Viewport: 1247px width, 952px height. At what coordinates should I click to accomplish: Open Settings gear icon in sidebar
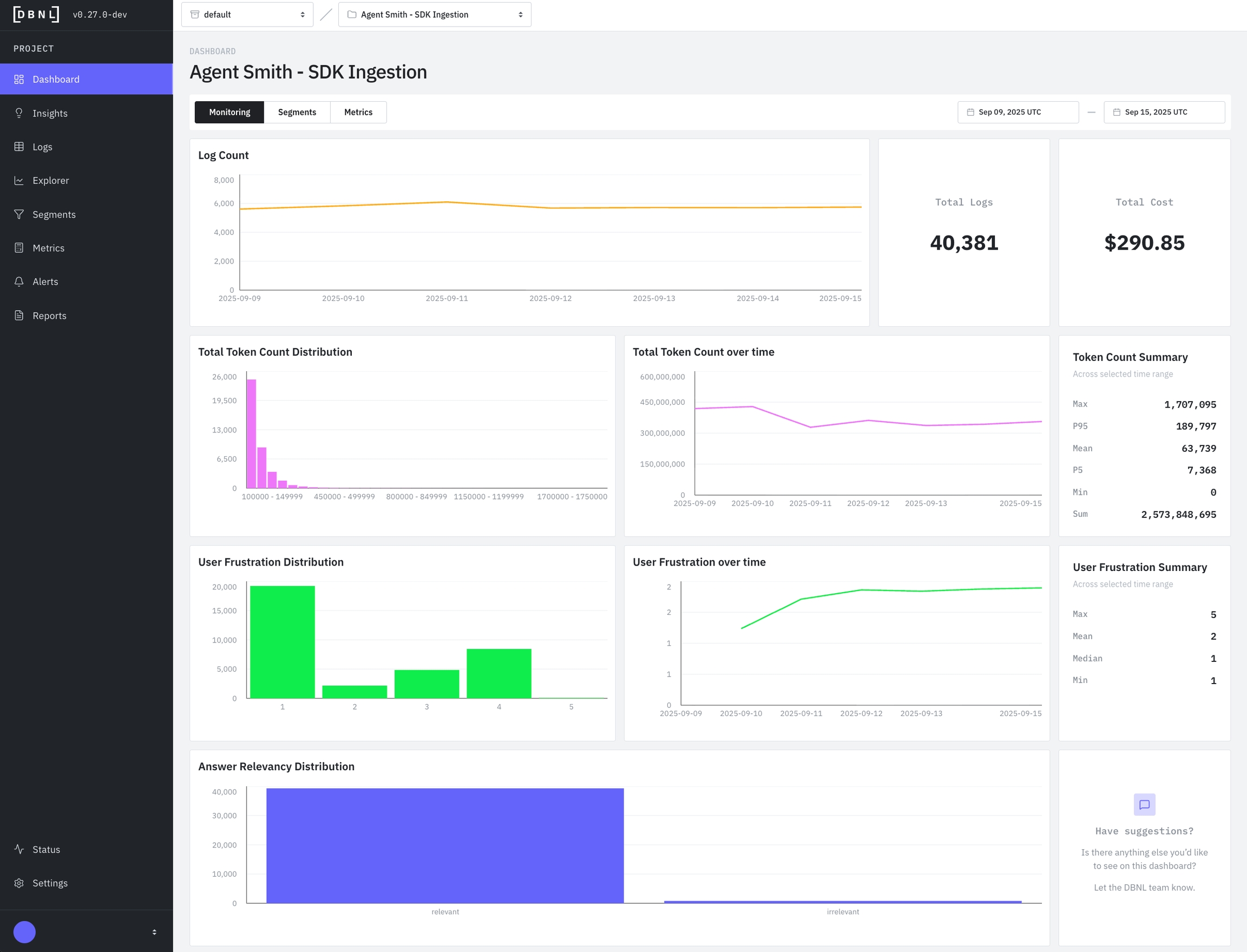point(19,883)
